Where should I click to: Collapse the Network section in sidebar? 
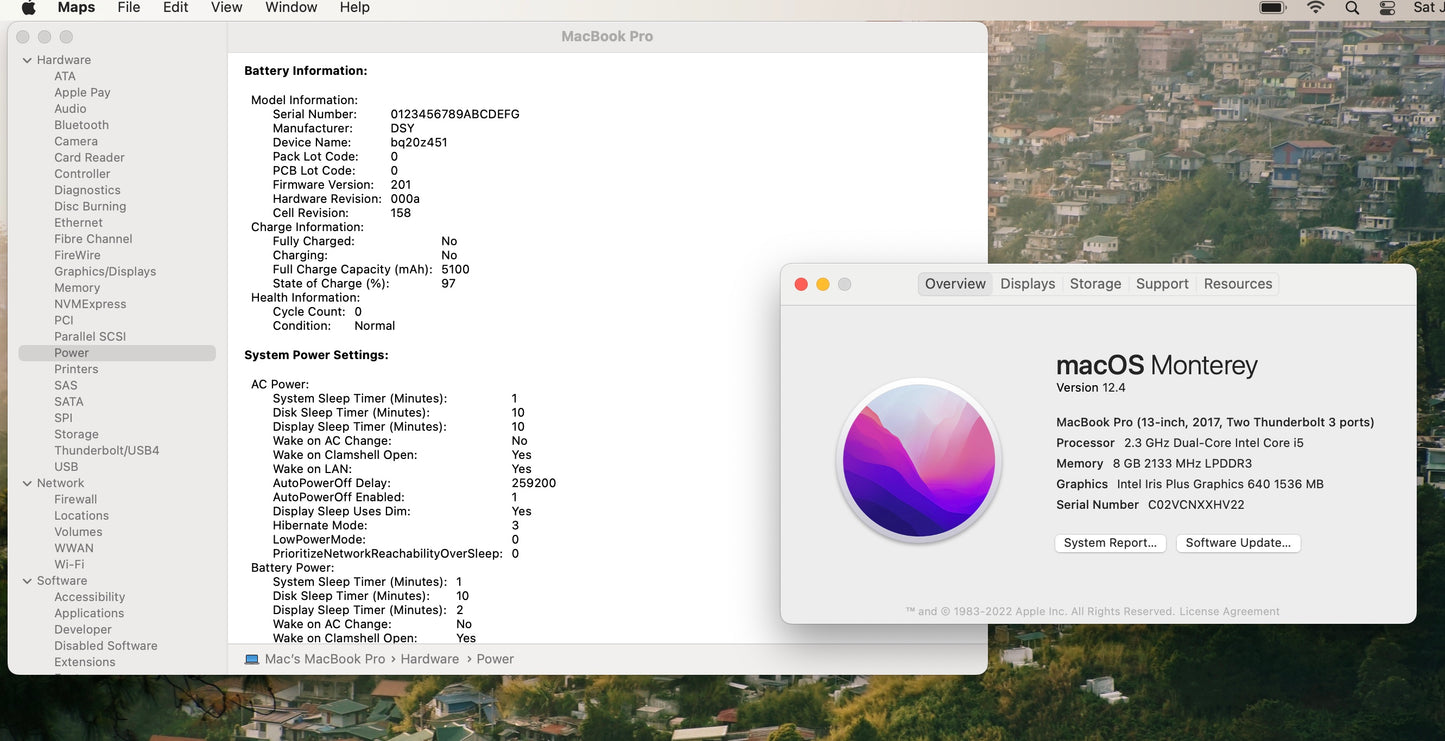[x=27, y=483]
